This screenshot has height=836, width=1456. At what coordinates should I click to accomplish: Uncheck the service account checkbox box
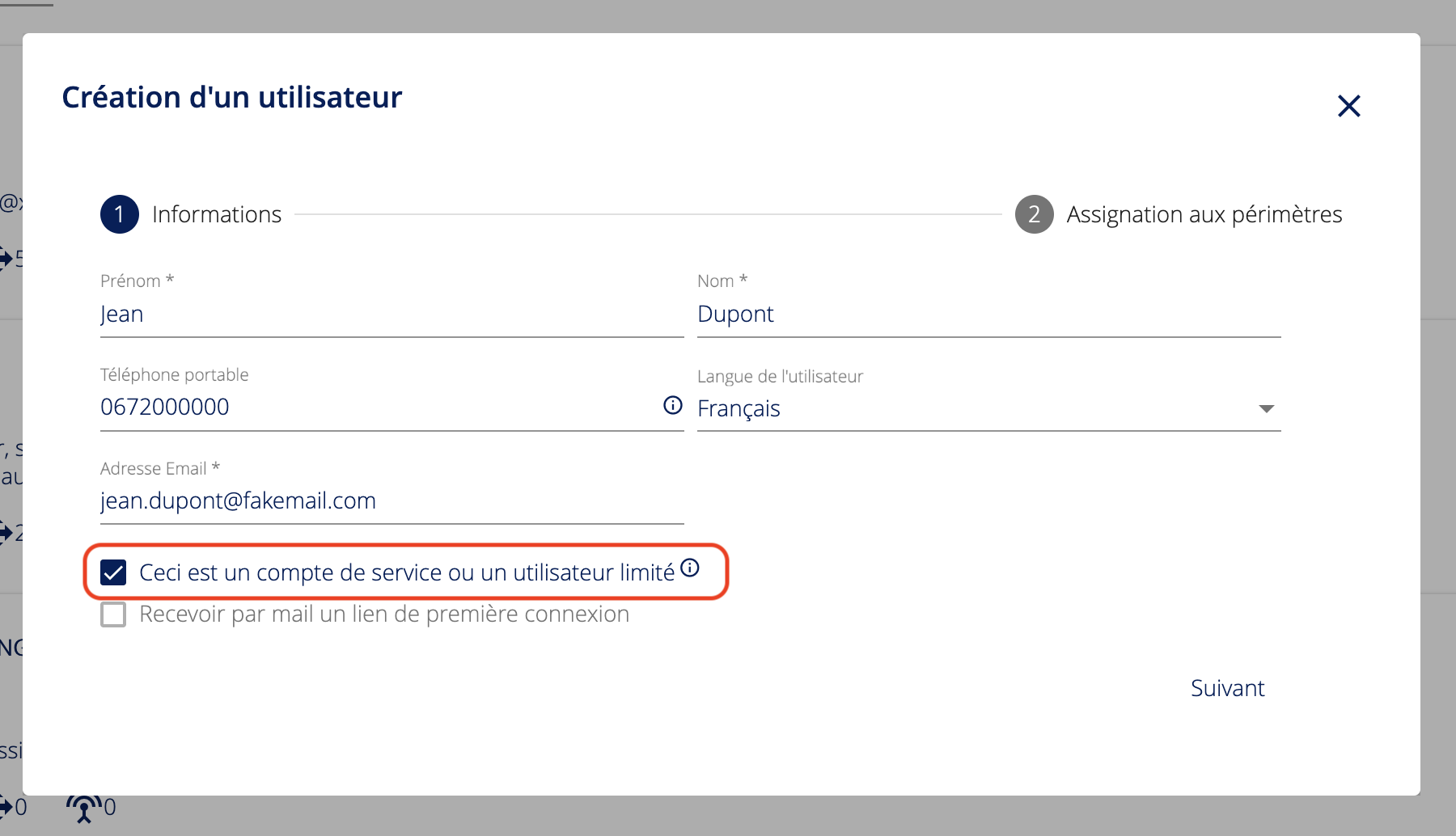point(113,572)
